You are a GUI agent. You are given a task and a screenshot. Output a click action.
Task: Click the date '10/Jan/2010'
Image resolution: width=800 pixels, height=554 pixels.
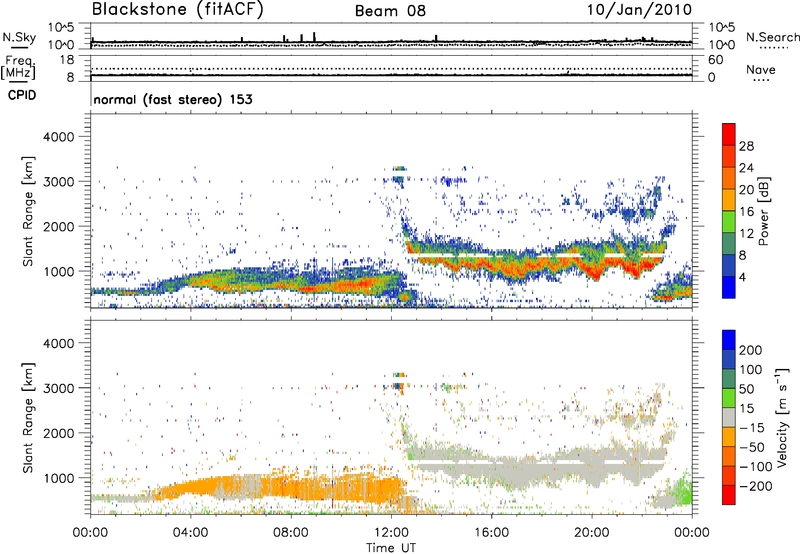[x=640, y=10]
